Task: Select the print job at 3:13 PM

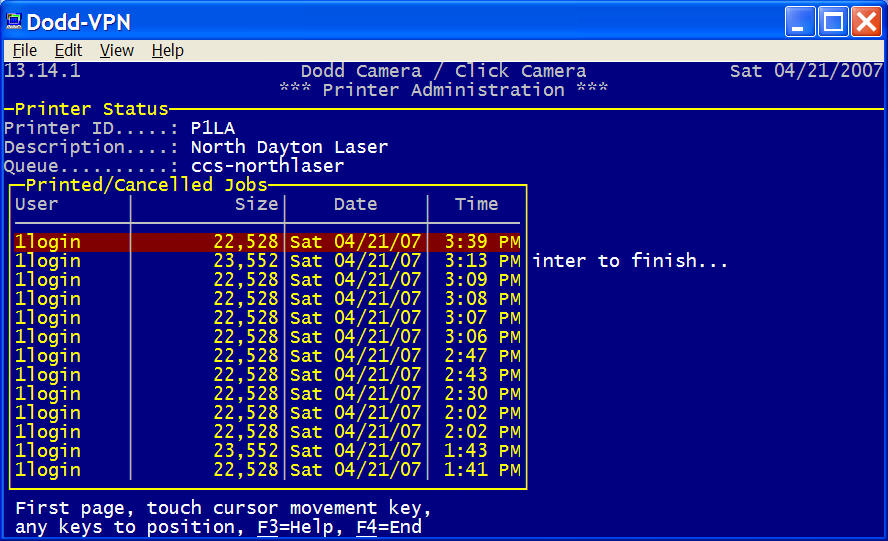Action: (x=268, y=261)
